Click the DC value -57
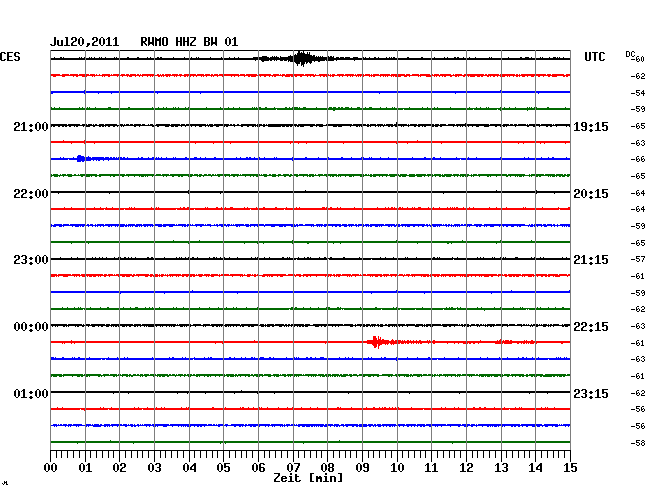The image size is (650, 494). tap(638, 259)
